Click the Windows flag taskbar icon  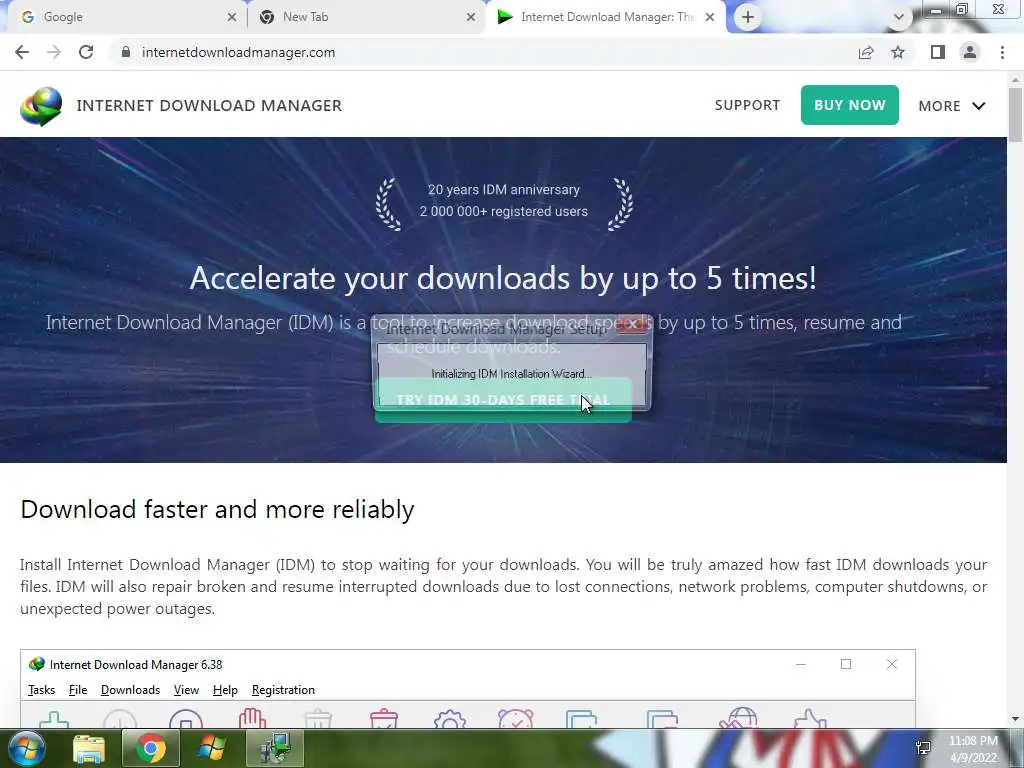click(211, 749)
